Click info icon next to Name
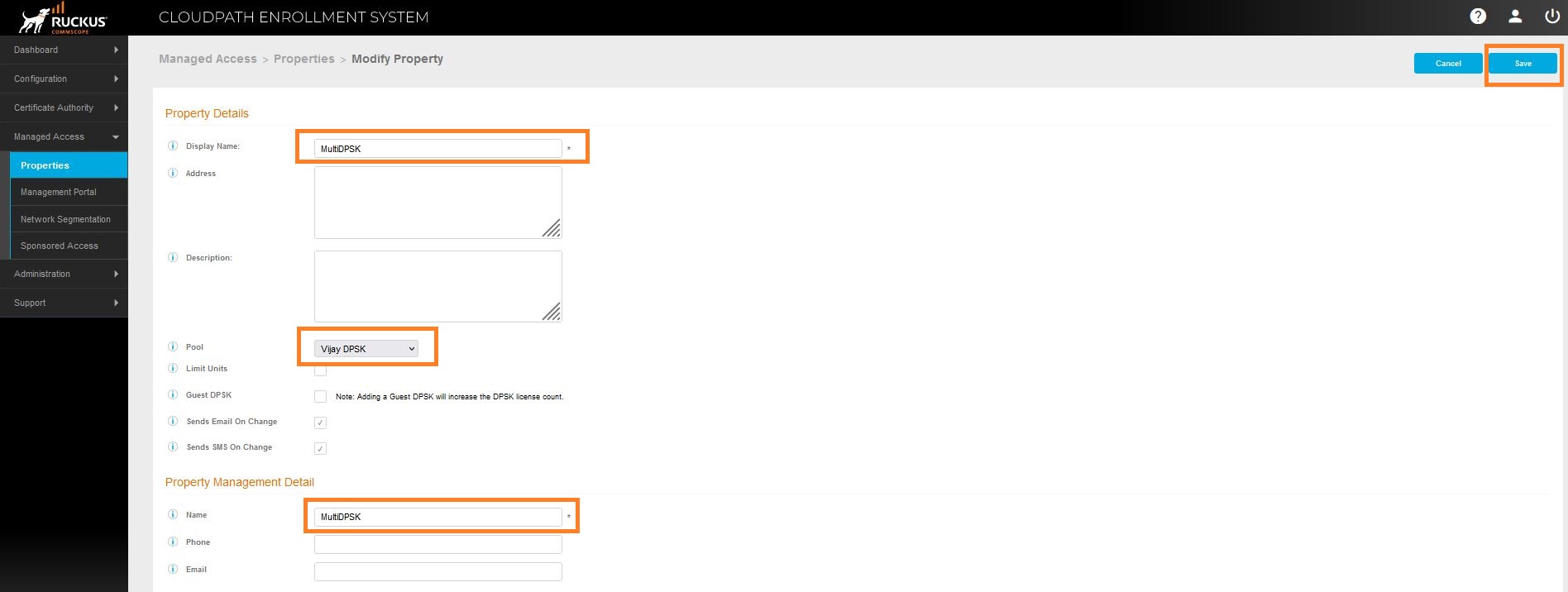1568x592 pixels. [173, 514]
